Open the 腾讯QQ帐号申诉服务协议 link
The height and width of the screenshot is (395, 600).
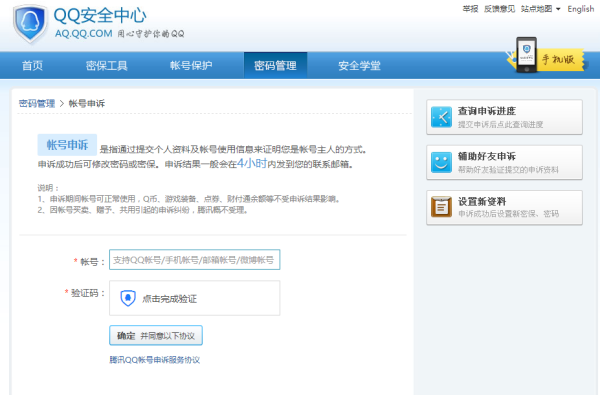(x=155, y=360)
